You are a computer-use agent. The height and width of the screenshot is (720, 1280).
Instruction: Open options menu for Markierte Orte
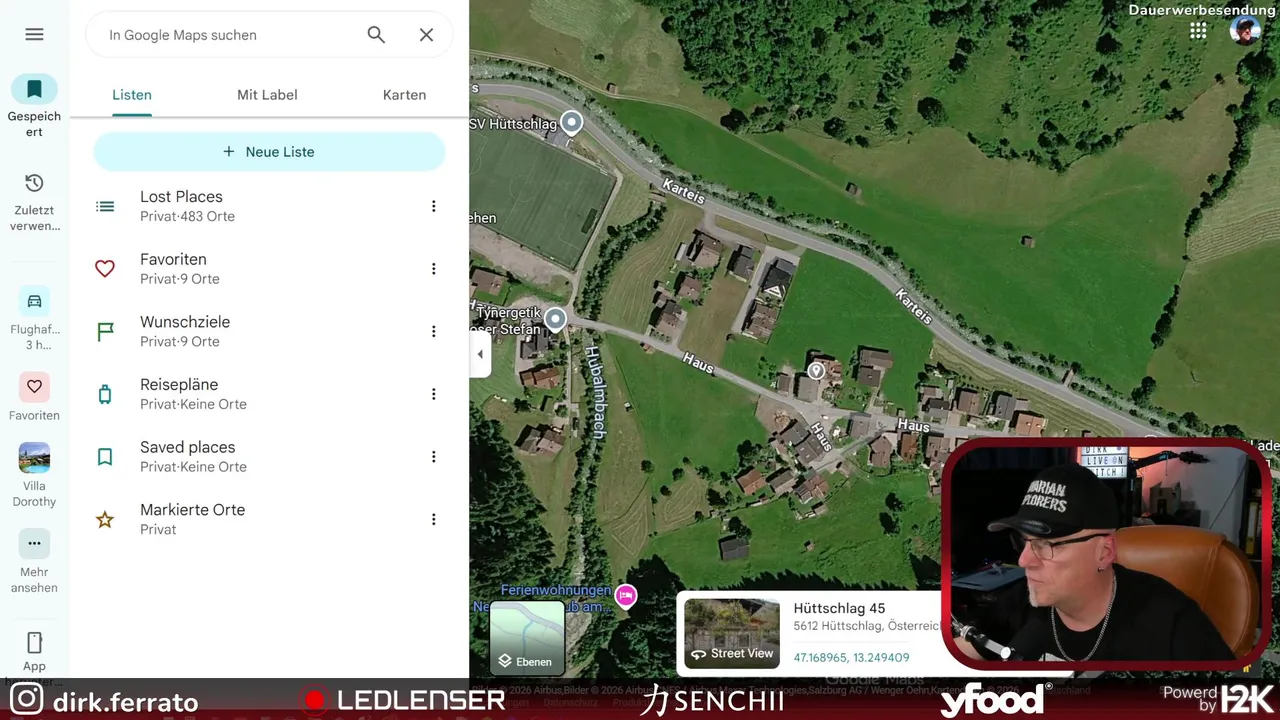(433, 519)
